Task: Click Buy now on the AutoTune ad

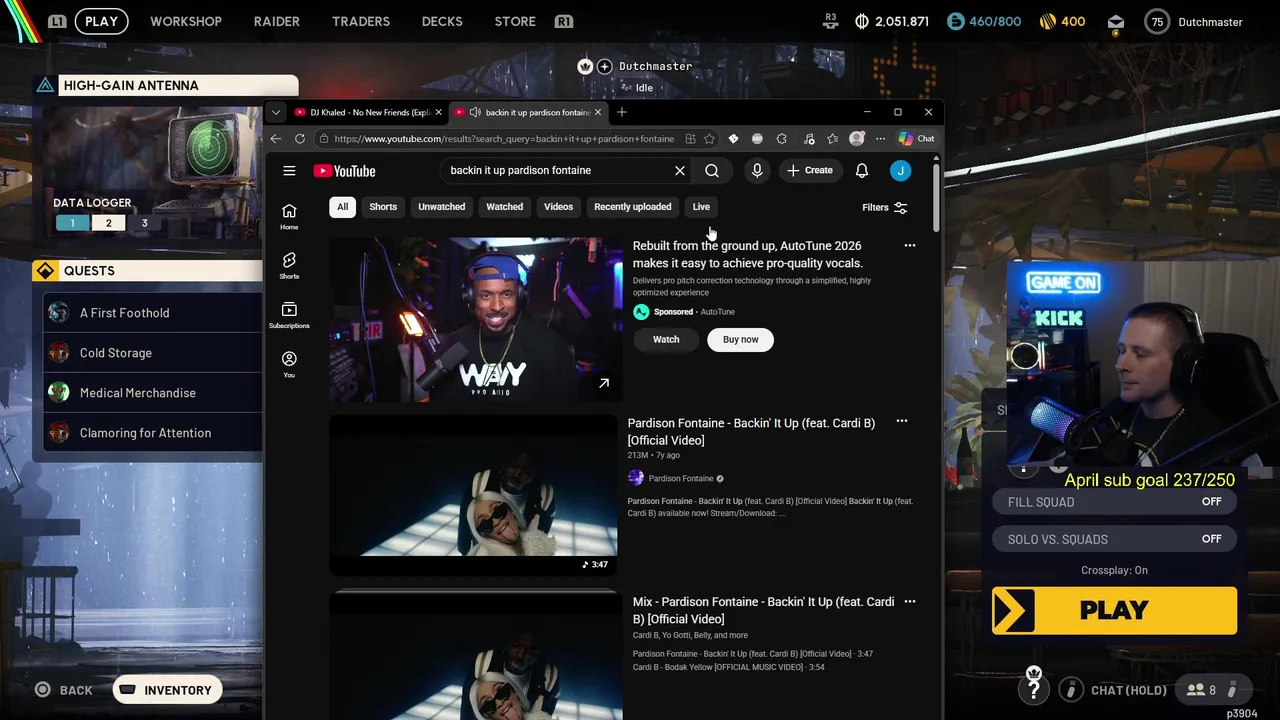Action: click(x=740, y=339)
